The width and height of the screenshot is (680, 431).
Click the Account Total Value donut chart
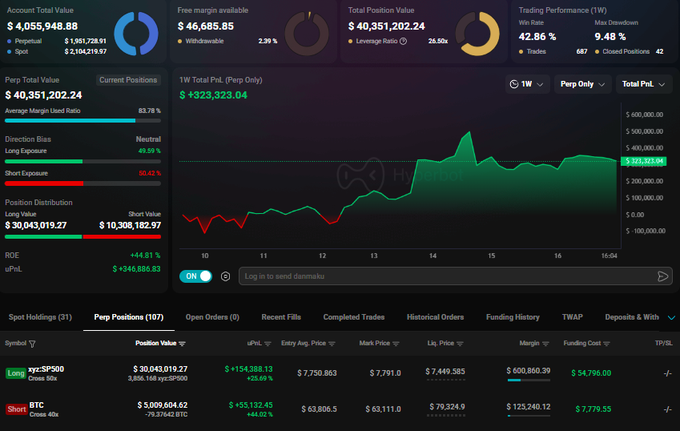tap(136, 33)
